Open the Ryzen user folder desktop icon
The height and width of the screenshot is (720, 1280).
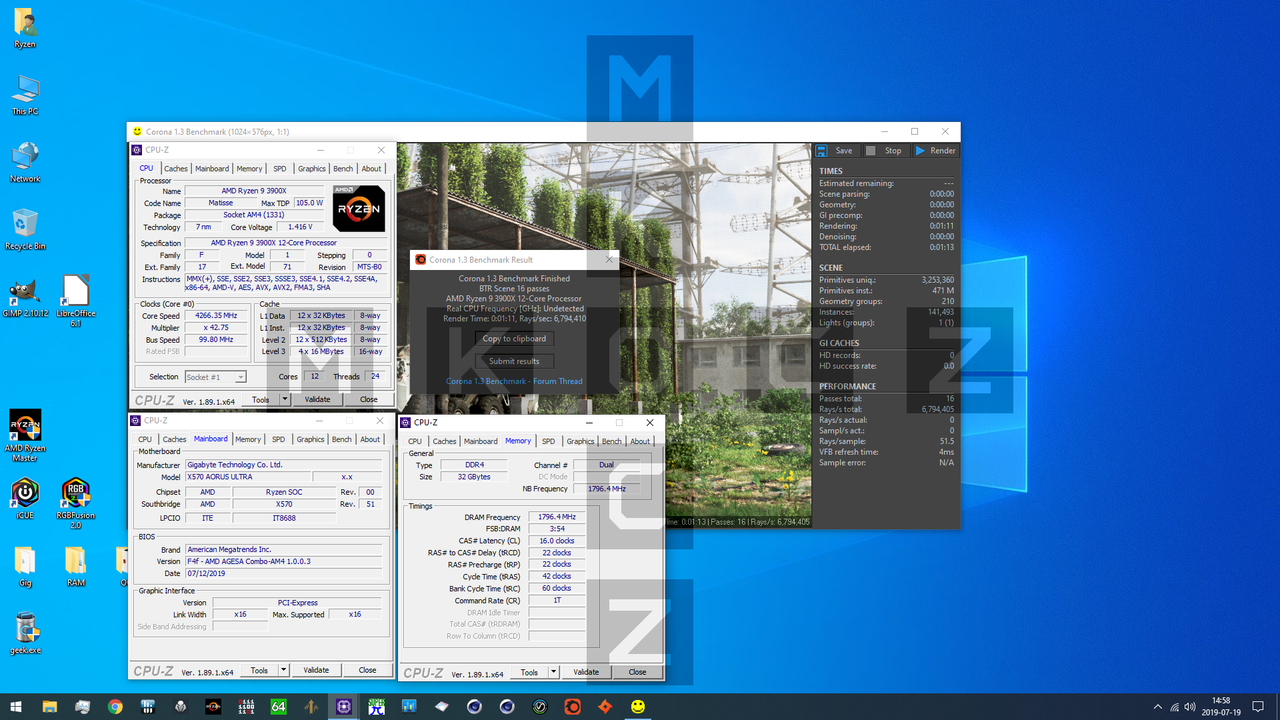point(25,28)
